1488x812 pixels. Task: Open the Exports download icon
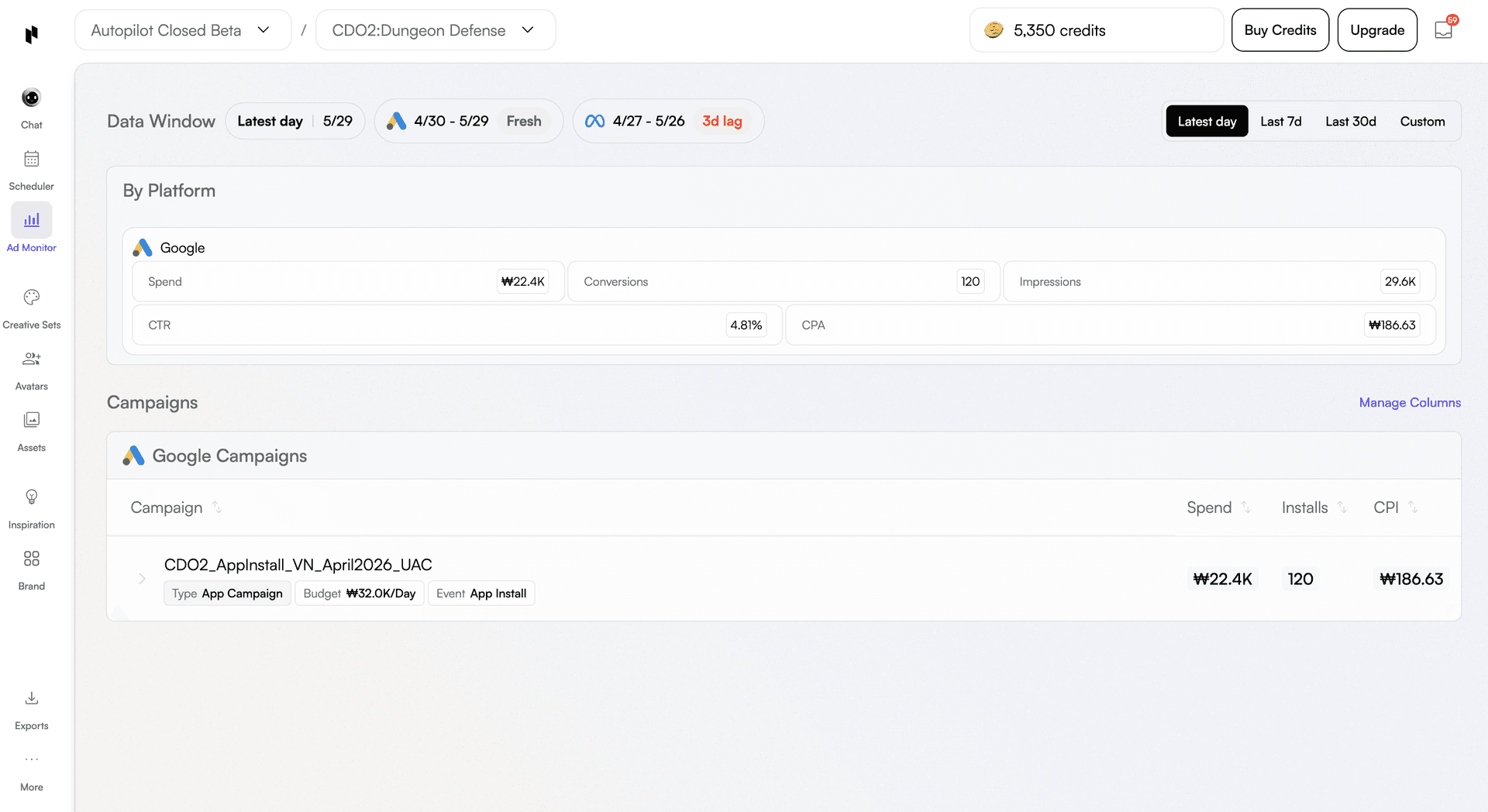coord(31,698)
